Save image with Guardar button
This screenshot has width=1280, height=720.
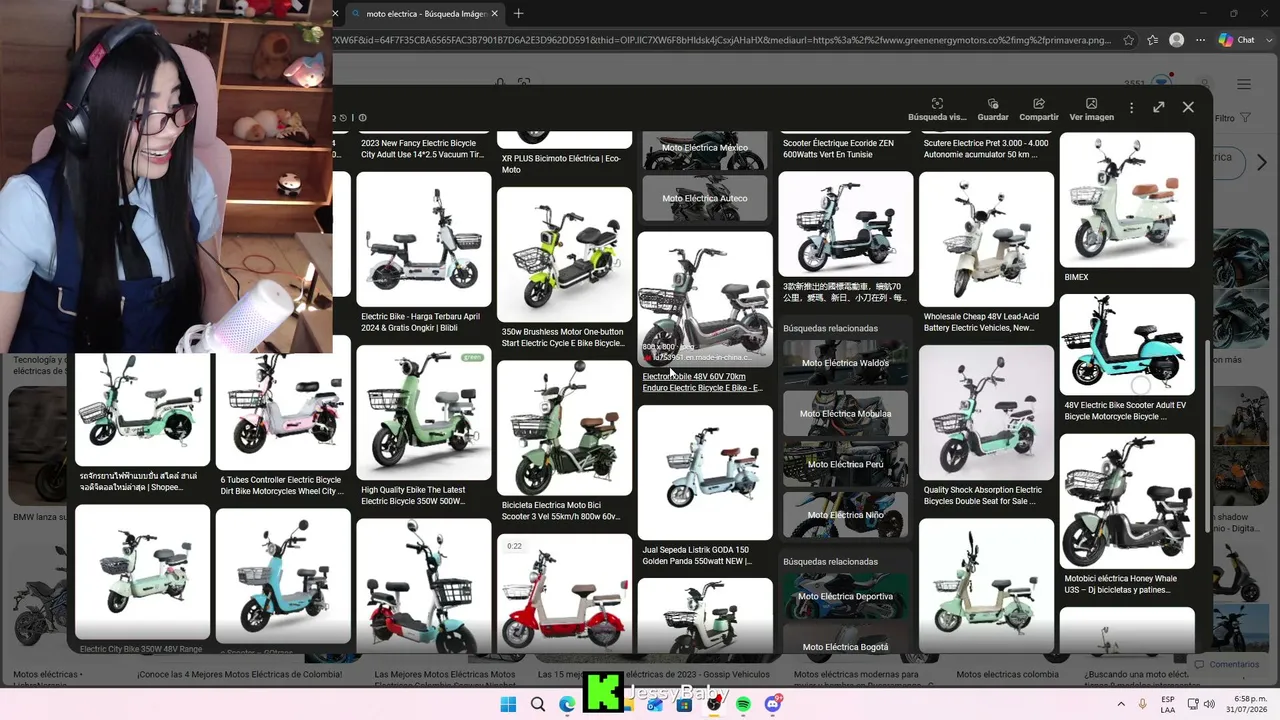[x=993, y=110]
